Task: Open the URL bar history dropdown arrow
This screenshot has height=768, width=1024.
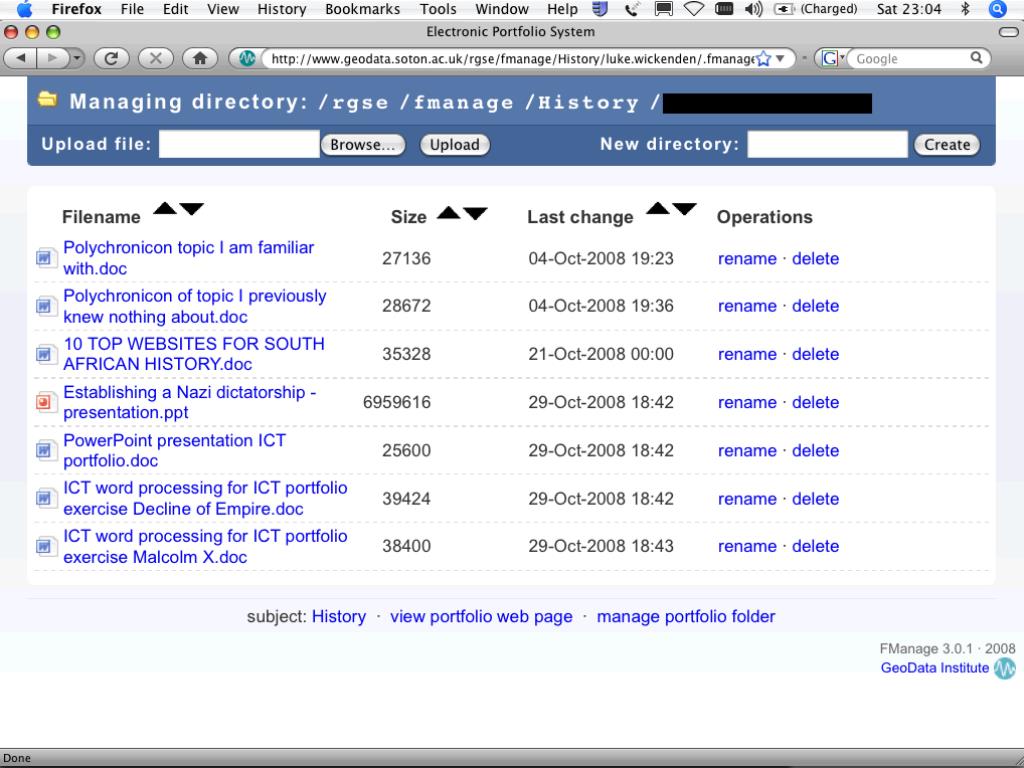Action: point(780,59)
